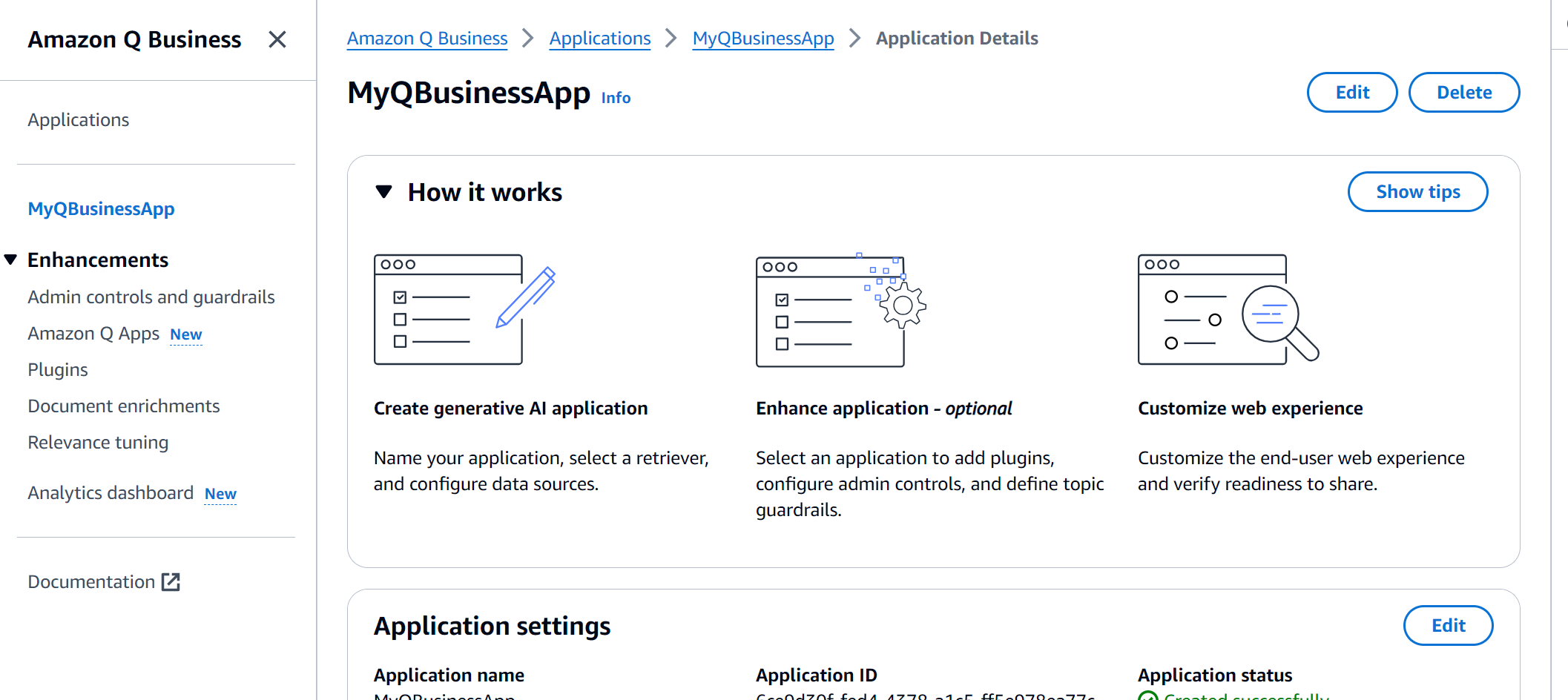The width and height of the screenshot is (1568, 700).
Task: Open Document enrichments
Action: 124,406
